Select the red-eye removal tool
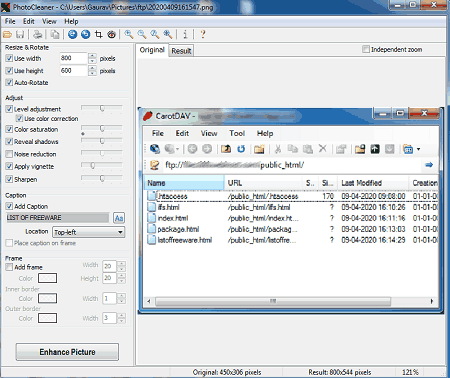The height and width of the screenshot is (378, 450). coord(112,34)
